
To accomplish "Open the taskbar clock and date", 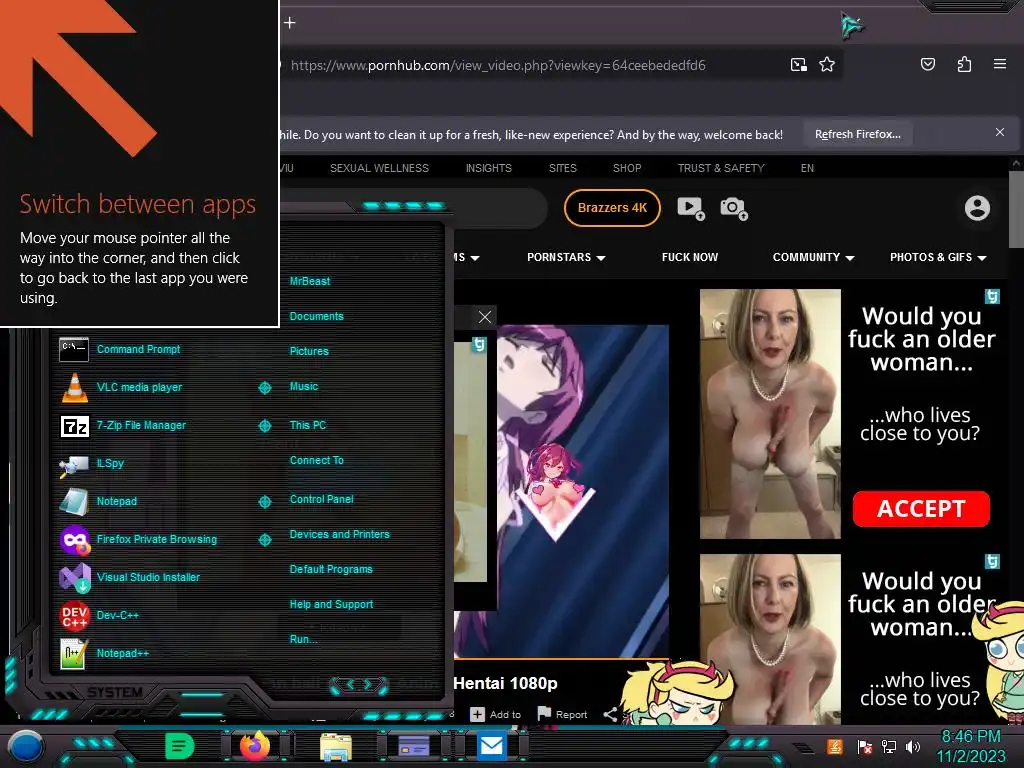I will click(971, 746).
